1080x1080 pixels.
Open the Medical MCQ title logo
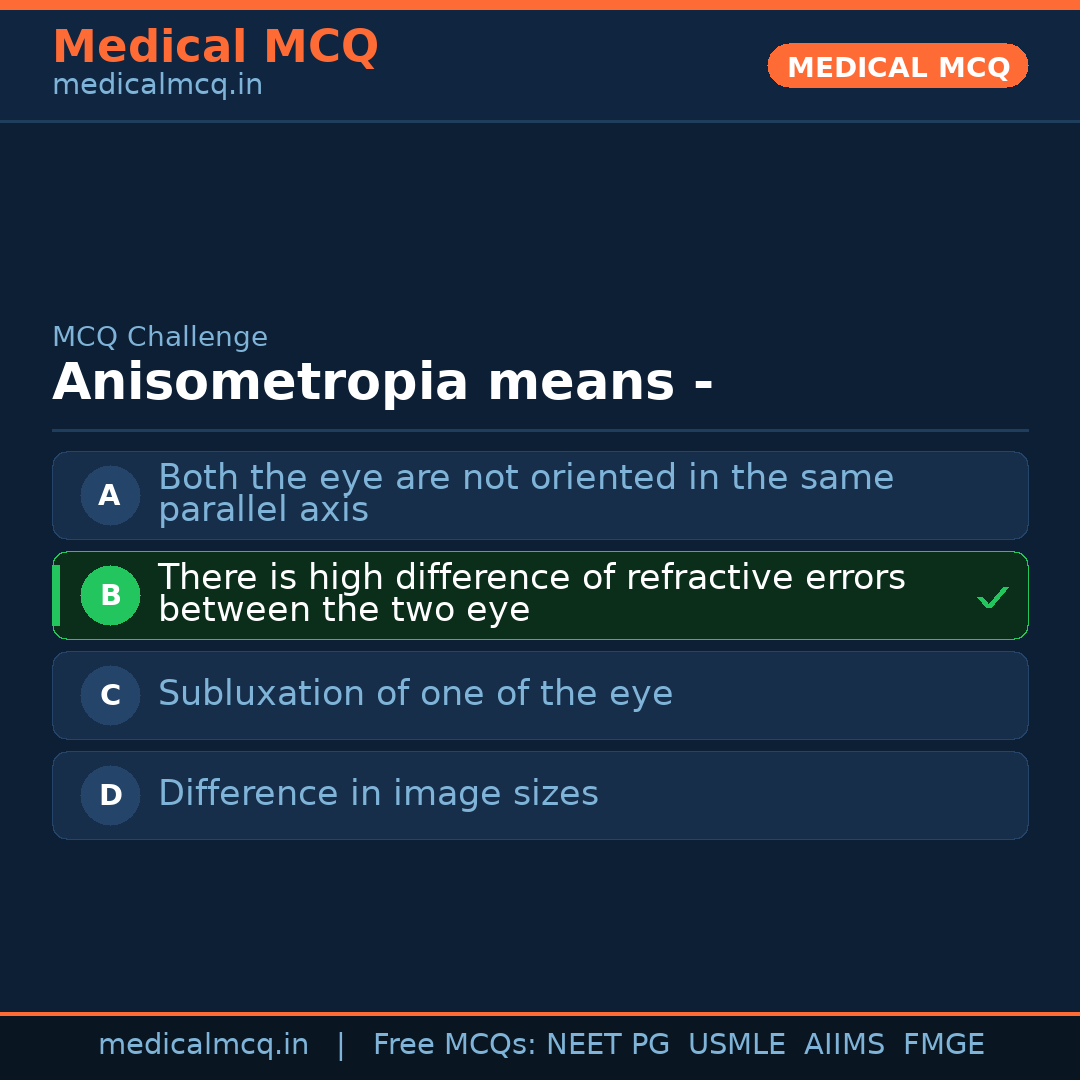click(x=215, y=47)
